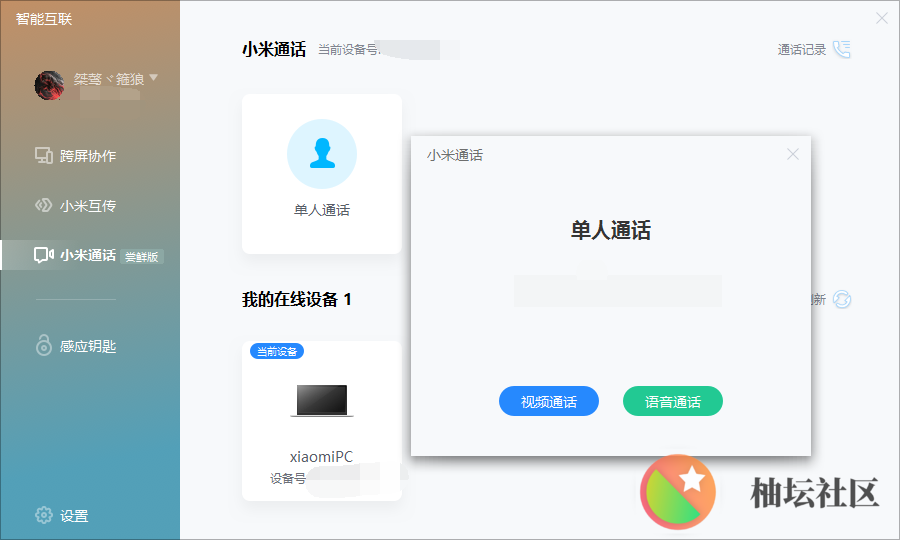Start a 语音通话 voice call
This screenshot has width=900, height=540.
click(x=672, y=402)
